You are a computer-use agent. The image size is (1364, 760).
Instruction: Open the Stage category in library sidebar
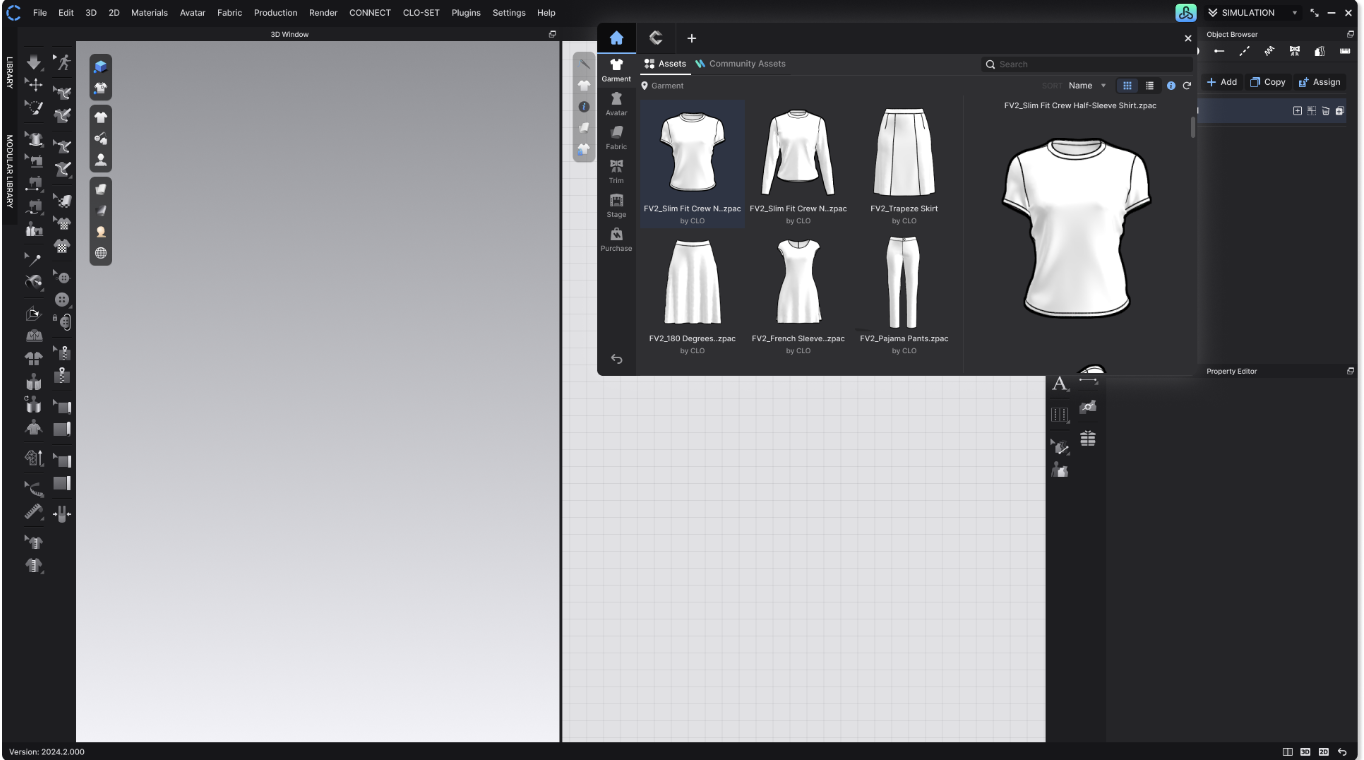[616, 205]
